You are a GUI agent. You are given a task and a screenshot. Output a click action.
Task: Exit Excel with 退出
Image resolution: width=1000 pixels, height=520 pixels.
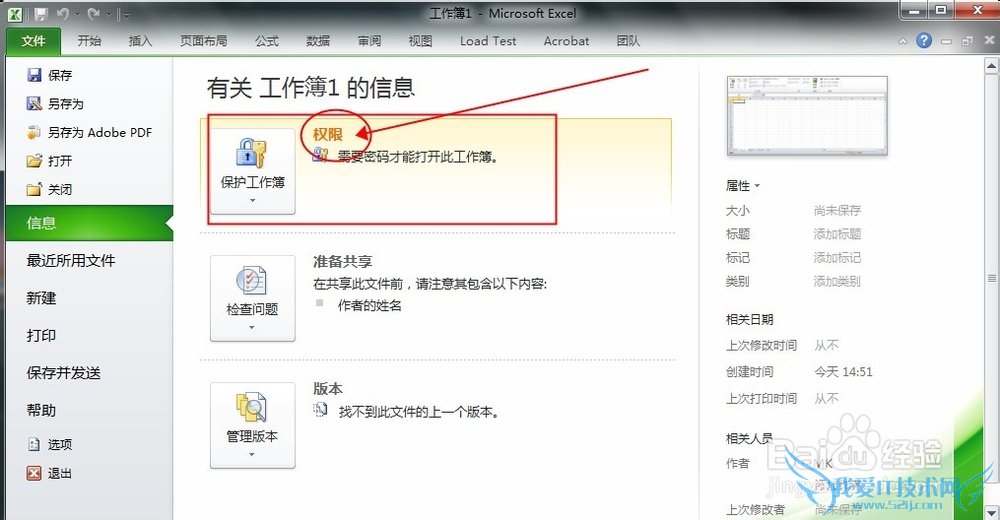coord(50,473)
